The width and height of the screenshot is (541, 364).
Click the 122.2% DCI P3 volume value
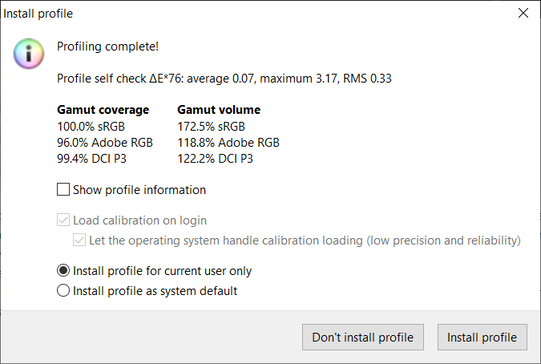(215, 158)
